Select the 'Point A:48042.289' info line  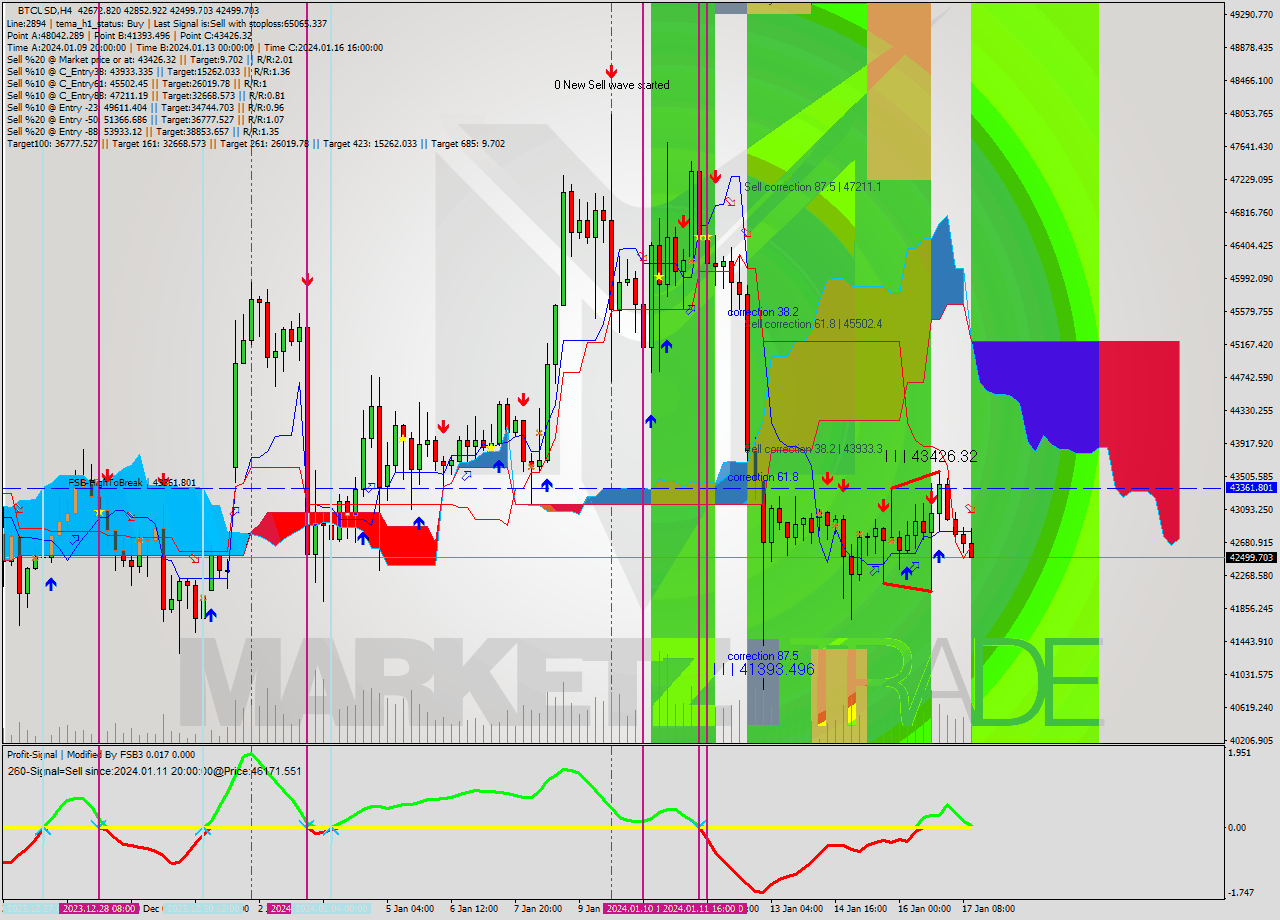(x=129, y=35)
